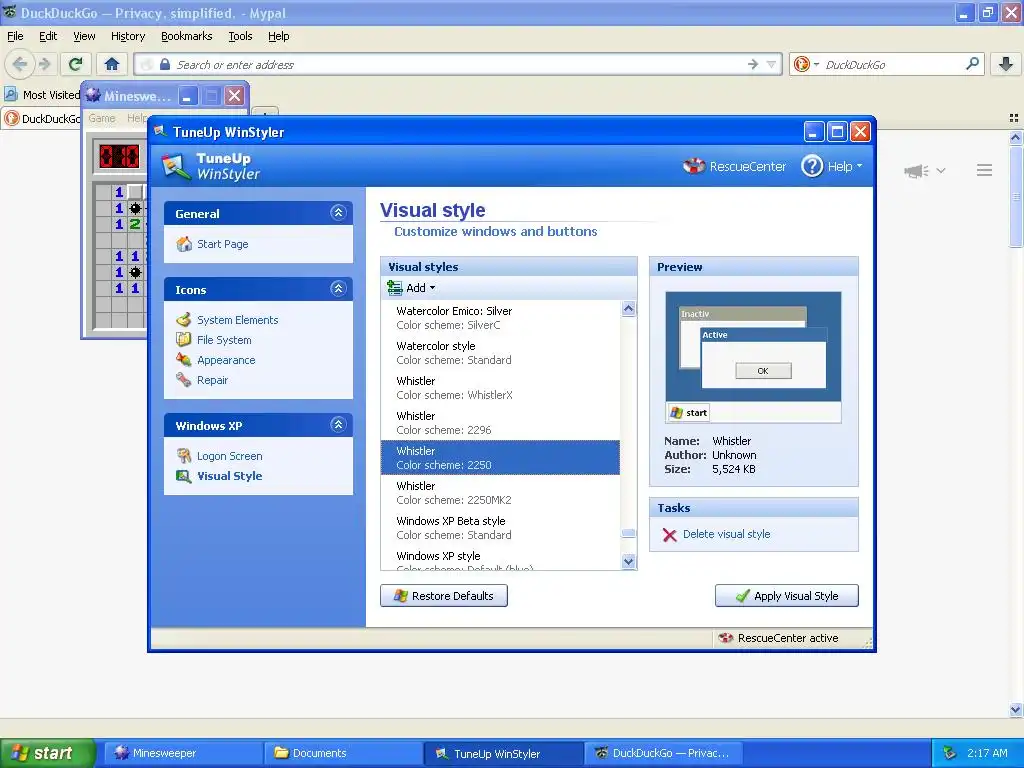Click the Add visual style icon
This screenshot has width=1024, height=768.
394,287
